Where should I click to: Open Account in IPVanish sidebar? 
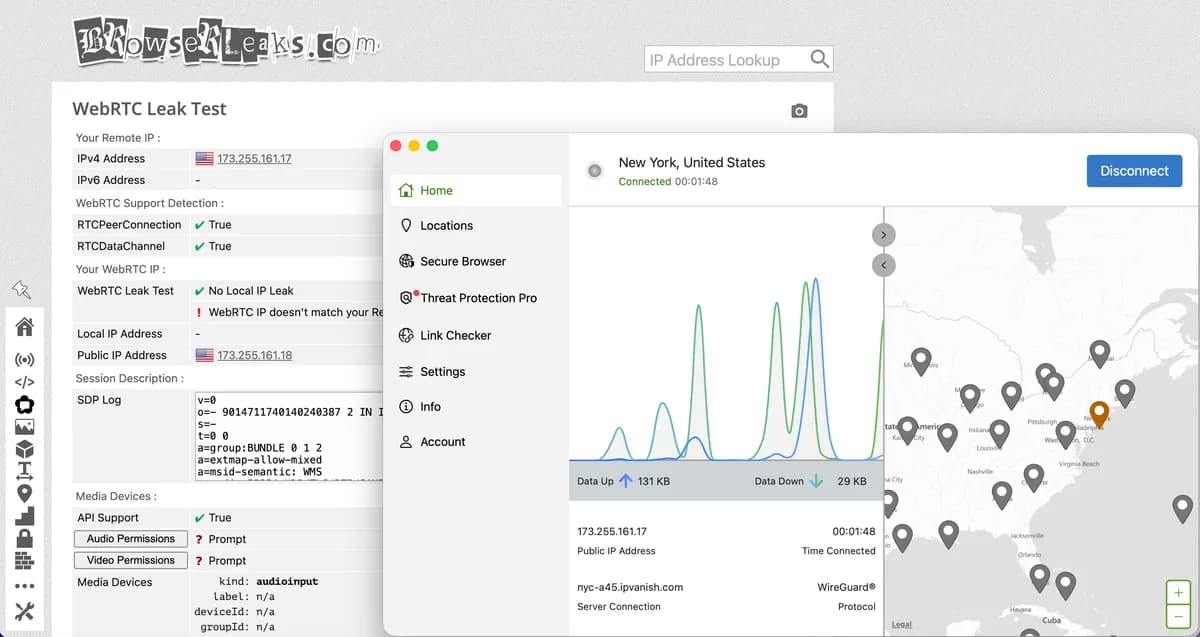pyautogui.click(x=476, y=441)
